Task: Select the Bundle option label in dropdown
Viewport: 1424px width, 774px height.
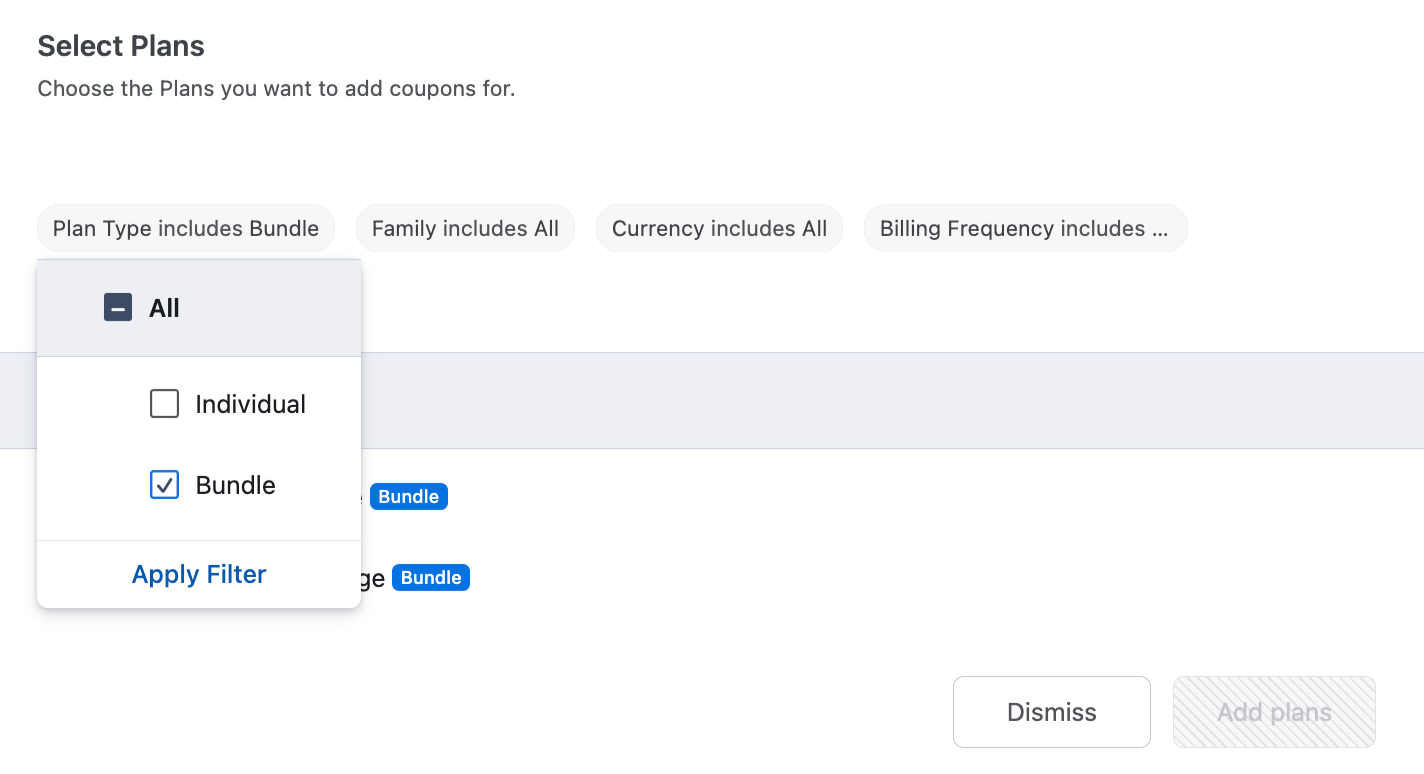Action: (236, 485)
